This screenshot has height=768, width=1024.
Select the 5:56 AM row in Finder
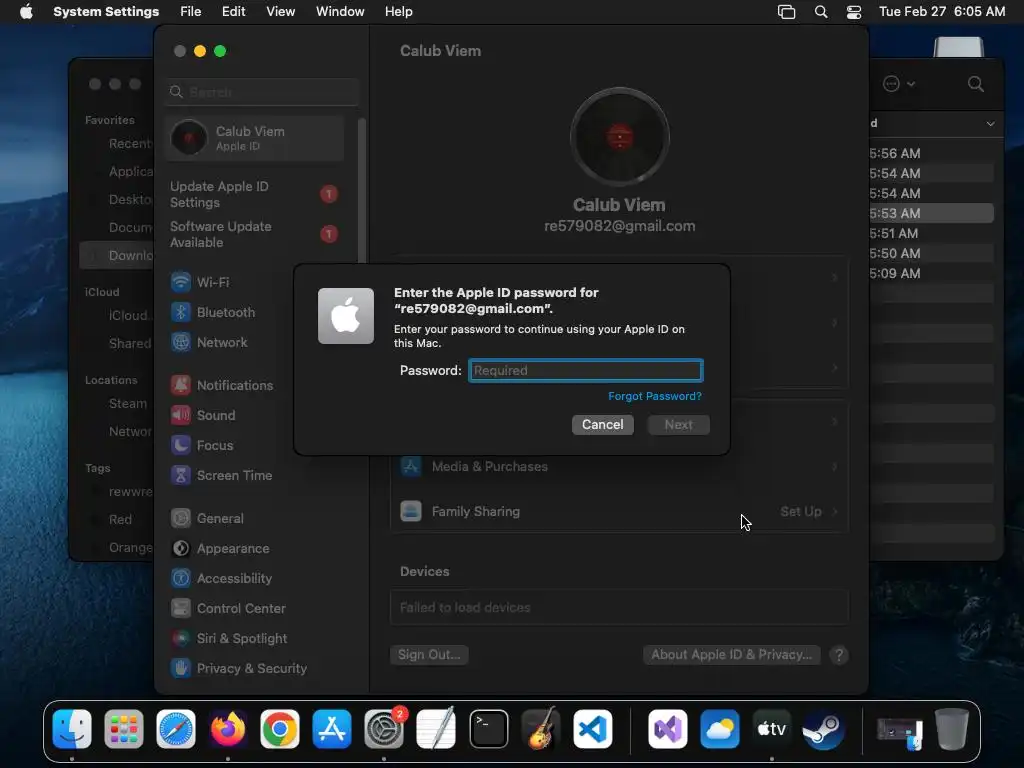point(932,153)
